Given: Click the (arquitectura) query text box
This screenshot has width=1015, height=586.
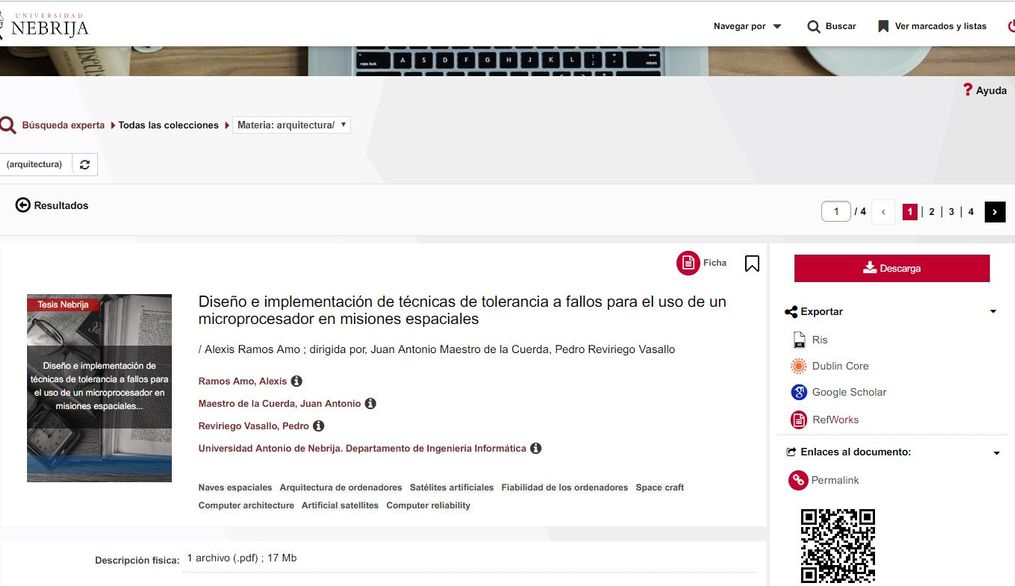Looking at the screenshot, I should pyautogui.click(x=35, y=164).
